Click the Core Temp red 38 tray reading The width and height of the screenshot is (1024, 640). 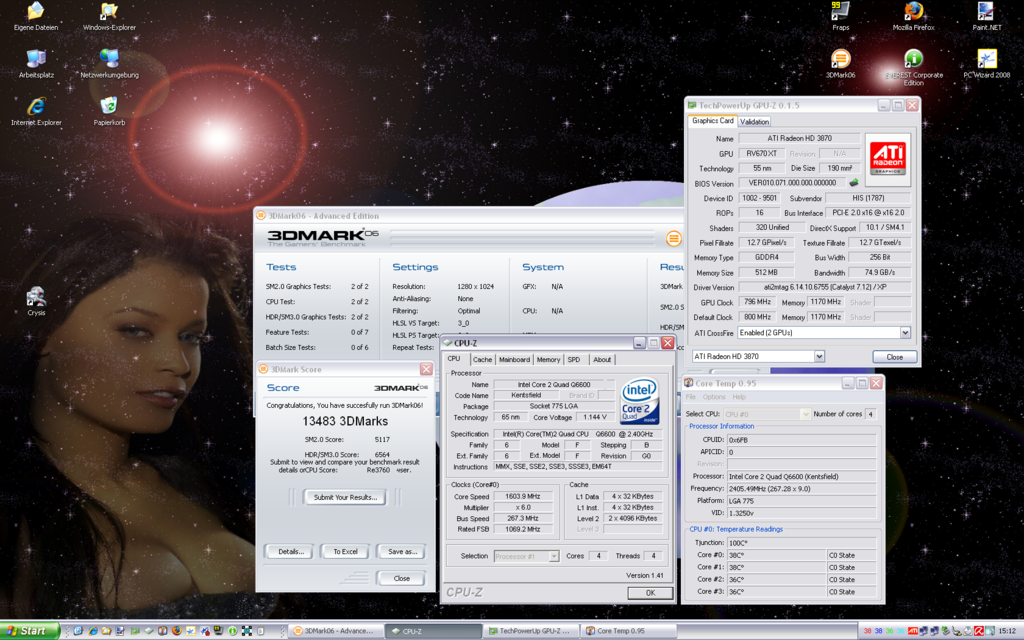867,631
